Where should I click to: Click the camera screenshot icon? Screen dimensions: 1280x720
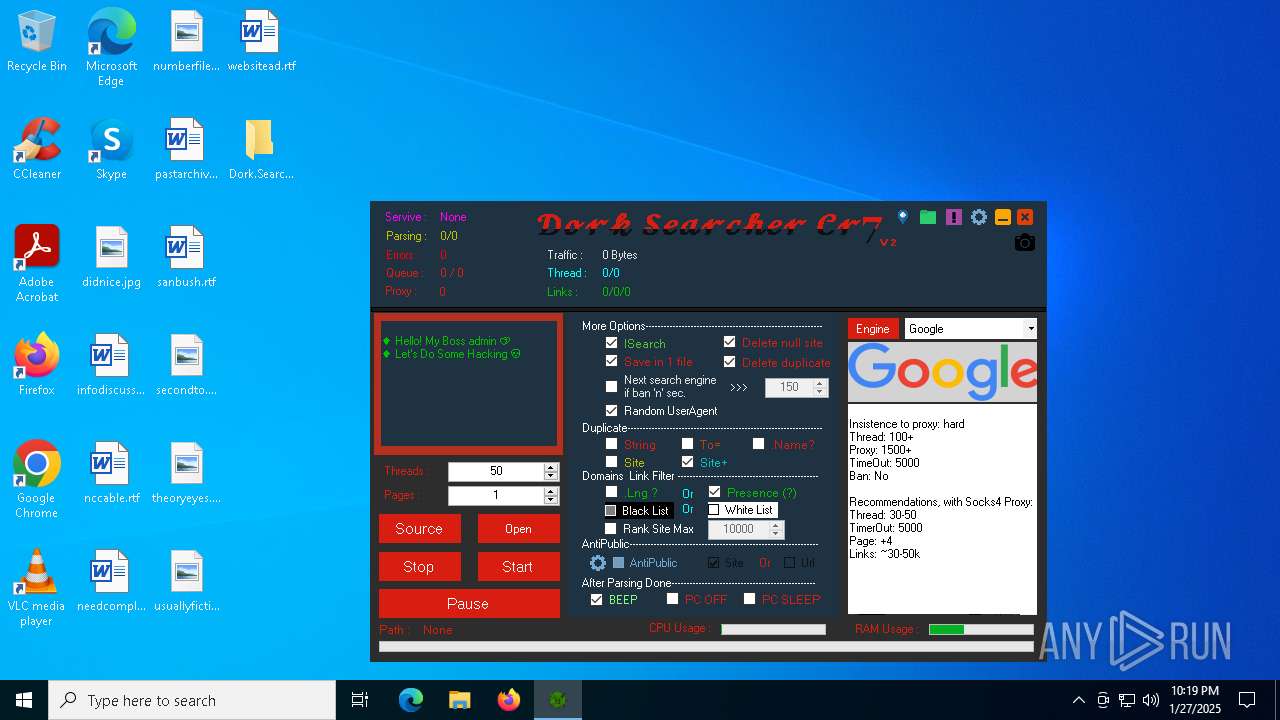[1024, 243]
